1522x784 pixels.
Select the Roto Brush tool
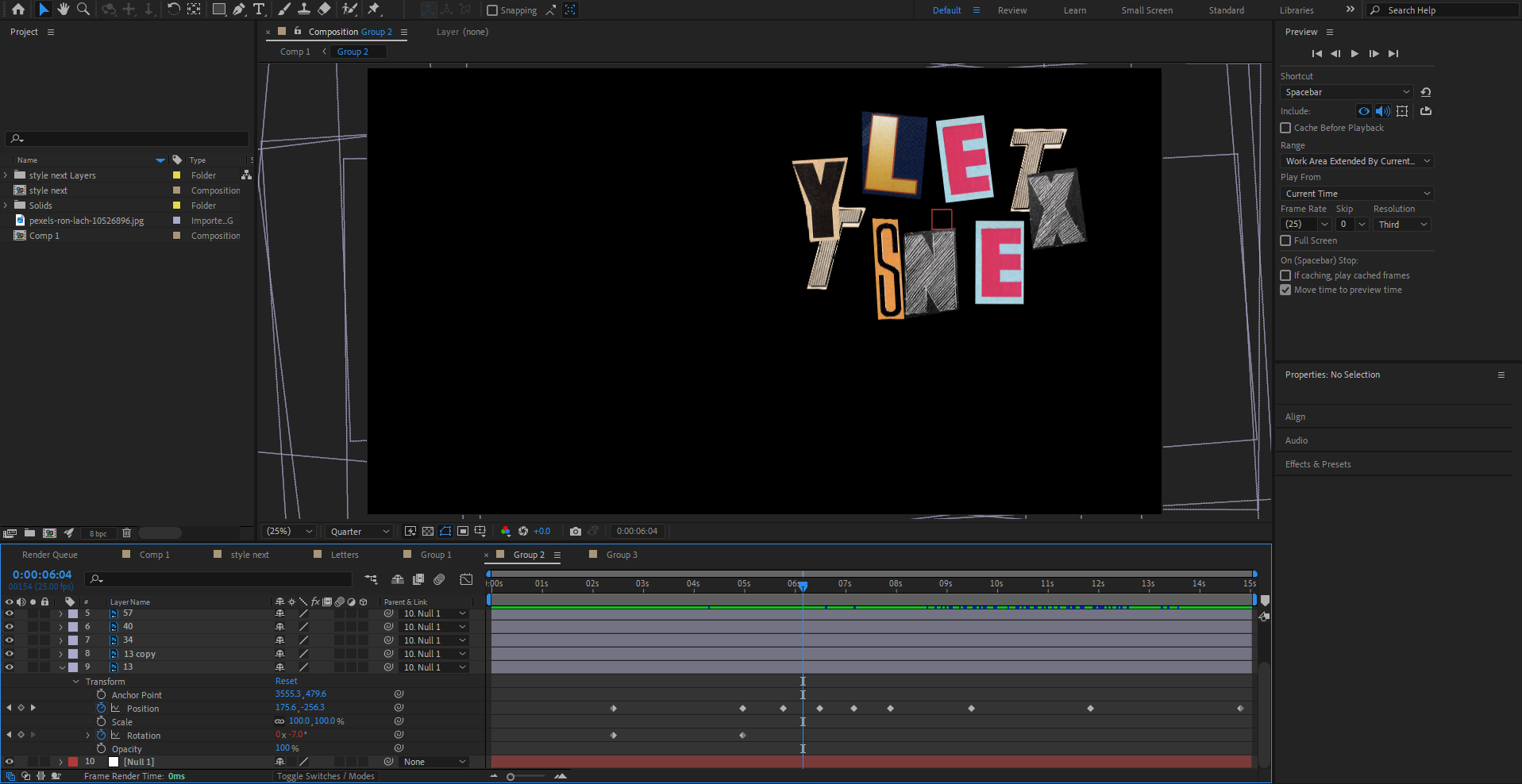(349, 10)
